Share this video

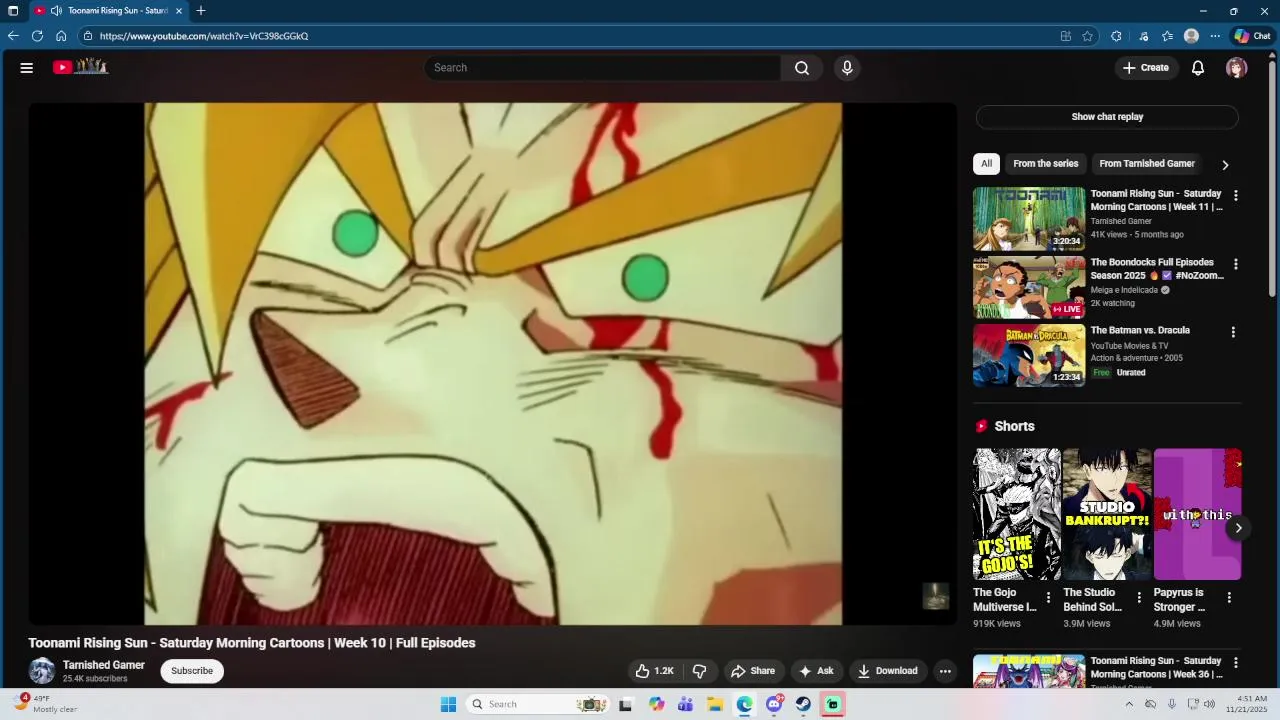coord(753,671)
